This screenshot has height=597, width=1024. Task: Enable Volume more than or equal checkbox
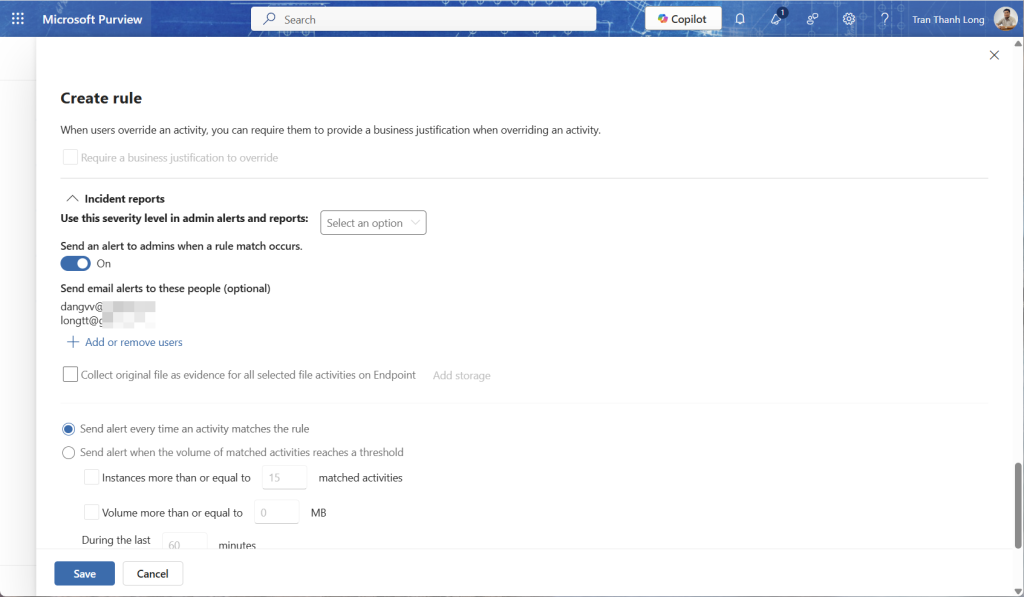pyautogui.click(x=92, y=513)
